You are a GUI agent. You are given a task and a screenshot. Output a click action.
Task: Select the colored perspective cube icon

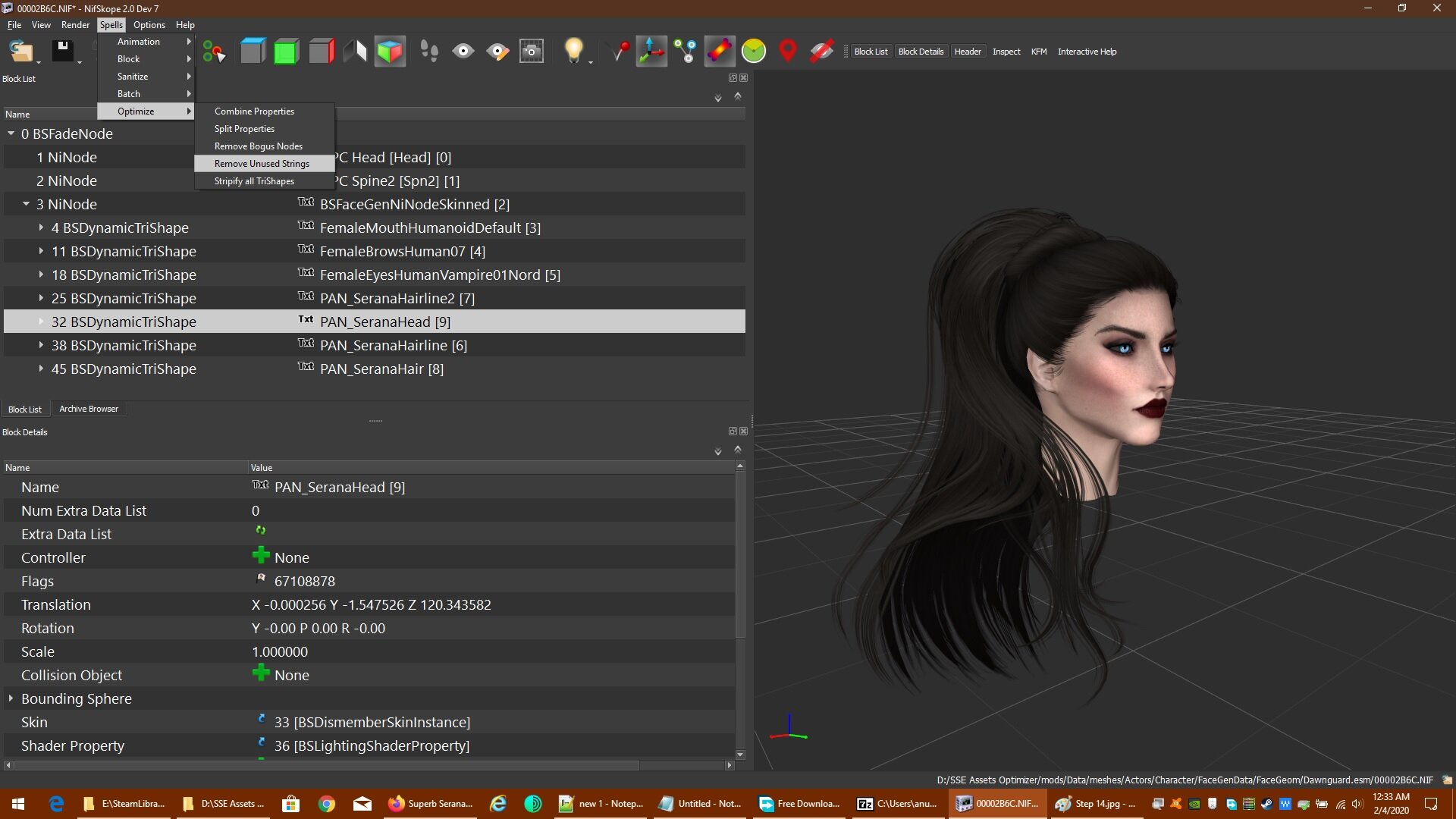(390, 52)
